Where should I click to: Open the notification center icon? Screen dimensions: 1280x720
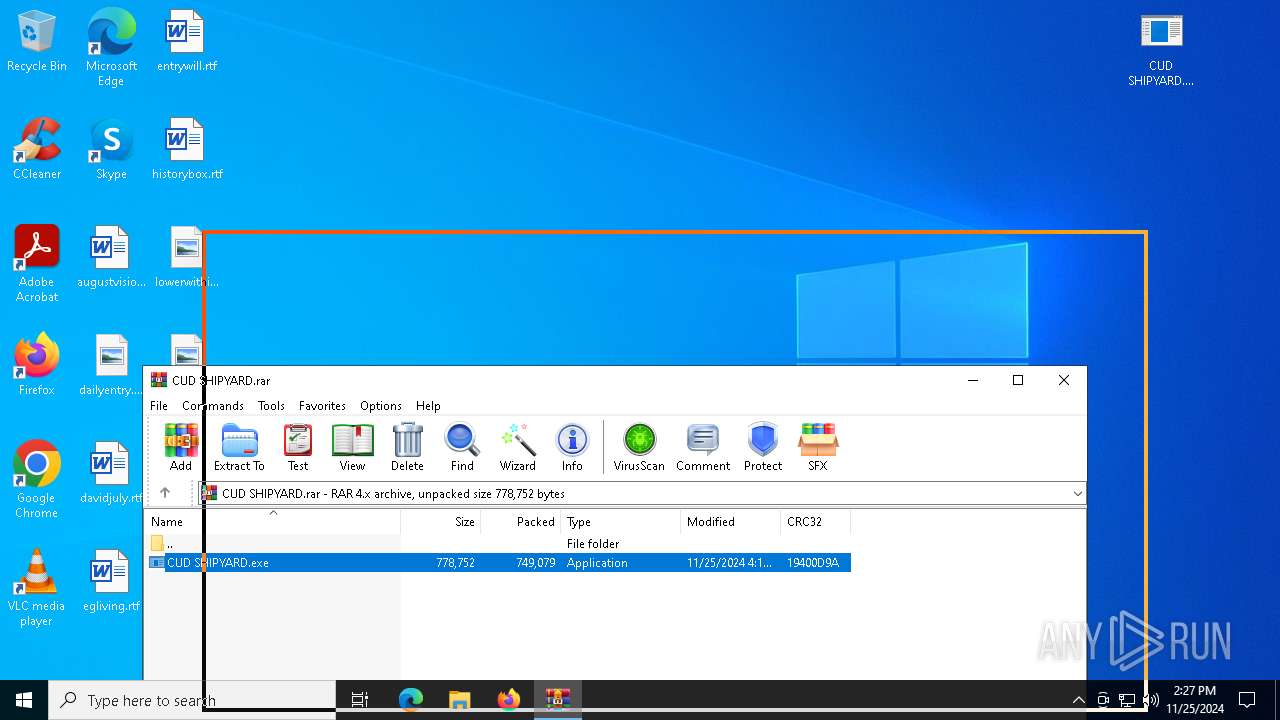pyautogui.click(x=1247, y=700)
